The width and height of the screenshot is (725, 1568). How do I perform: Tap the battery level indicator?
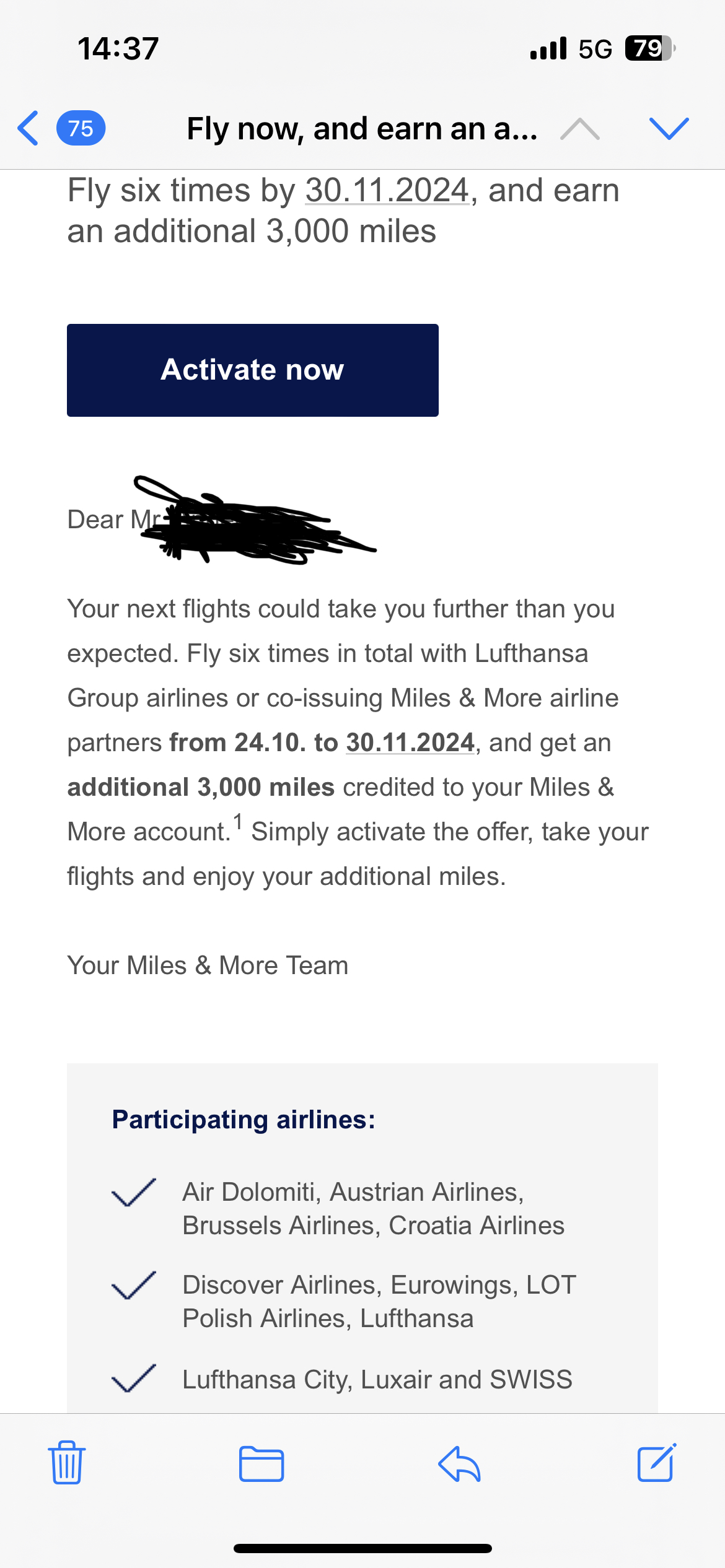pos(649,48)
